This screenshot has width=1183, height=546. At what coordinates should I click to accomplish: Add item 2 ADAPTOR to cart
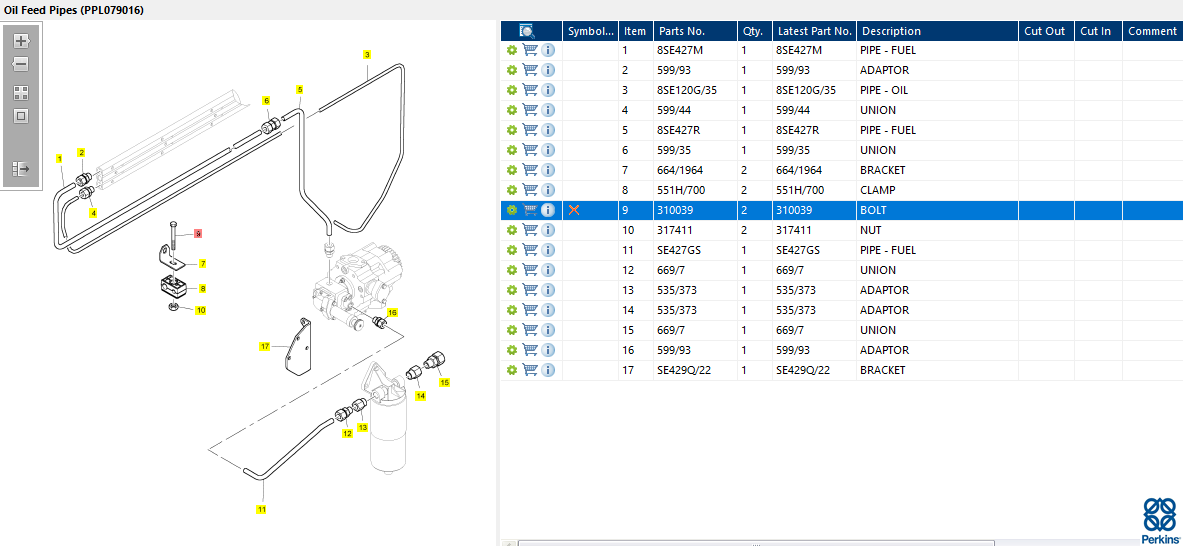[530, 70]
